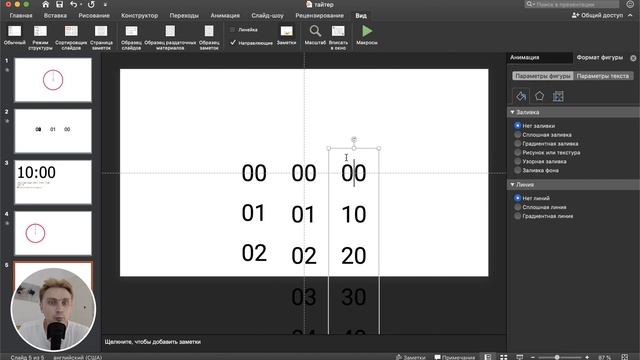The height and width of the screenshot is (360, 640).
Task: Close the Формат фигуры pane
Action: pyautogui.click(x=633, y=58)
